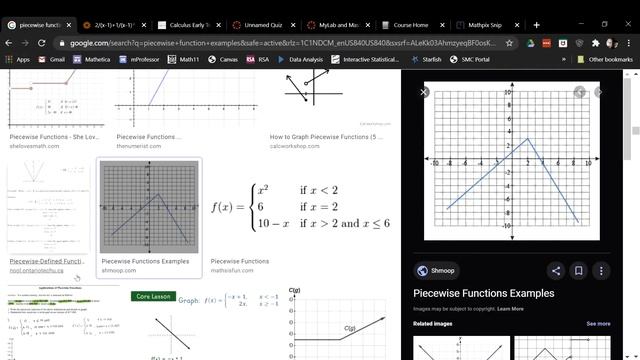
Task: Open the first related image thumbnail
Action: 461,348
